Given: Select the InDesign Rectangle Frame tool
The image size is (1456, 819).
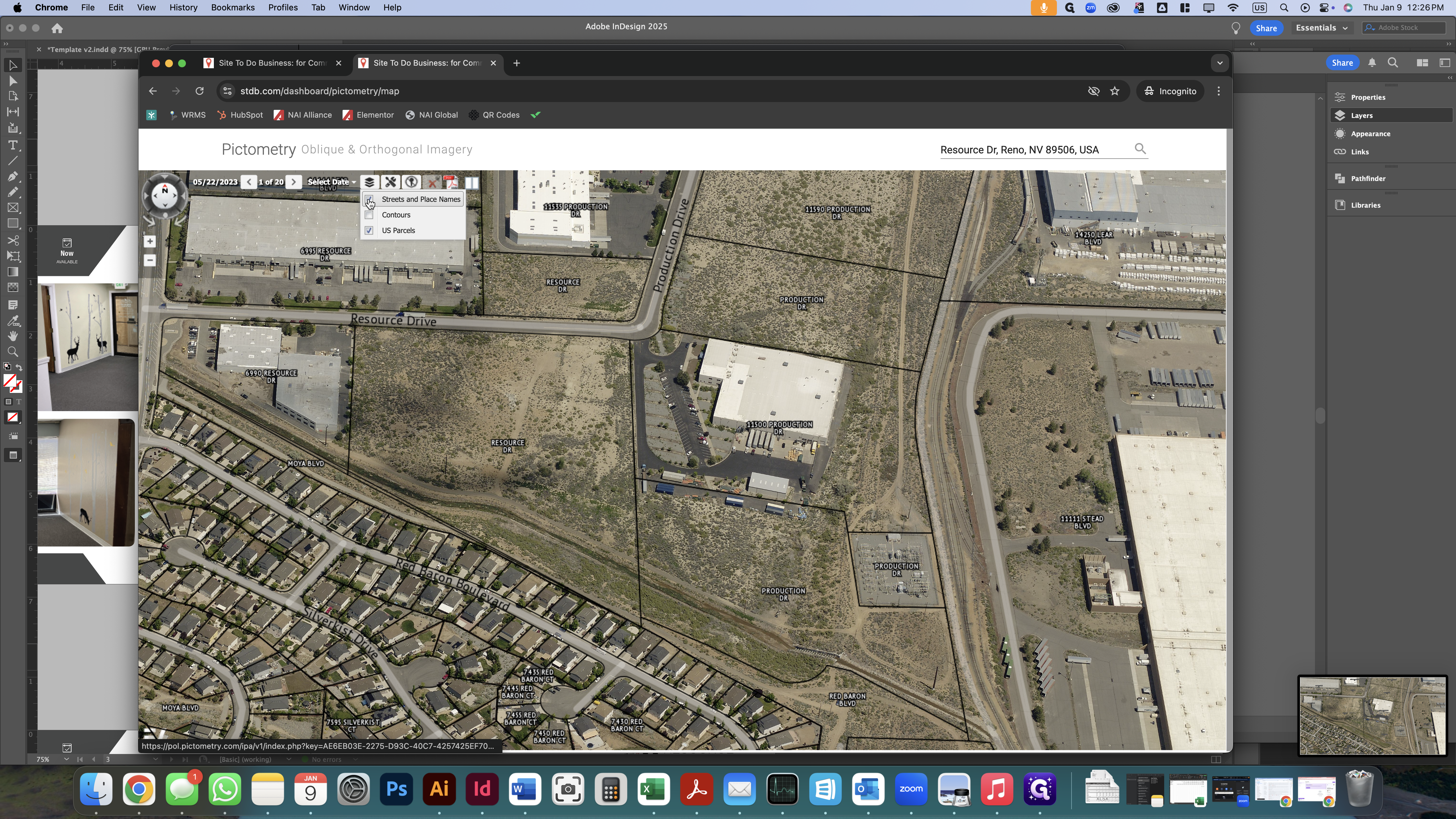Looking at the screenshot, I should tap(13, 208).
